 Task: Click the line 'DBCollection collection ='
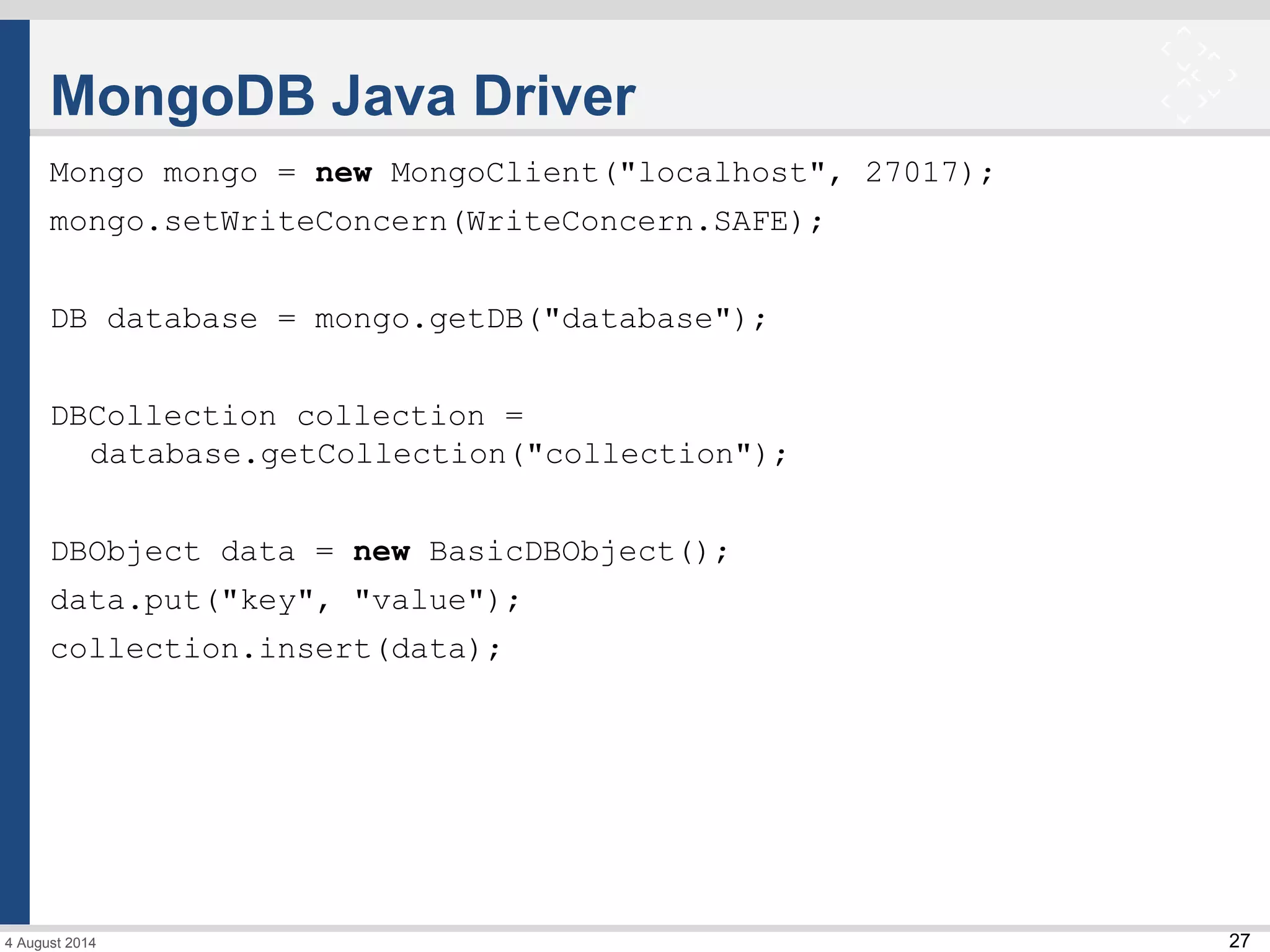[x=287, y=416]
